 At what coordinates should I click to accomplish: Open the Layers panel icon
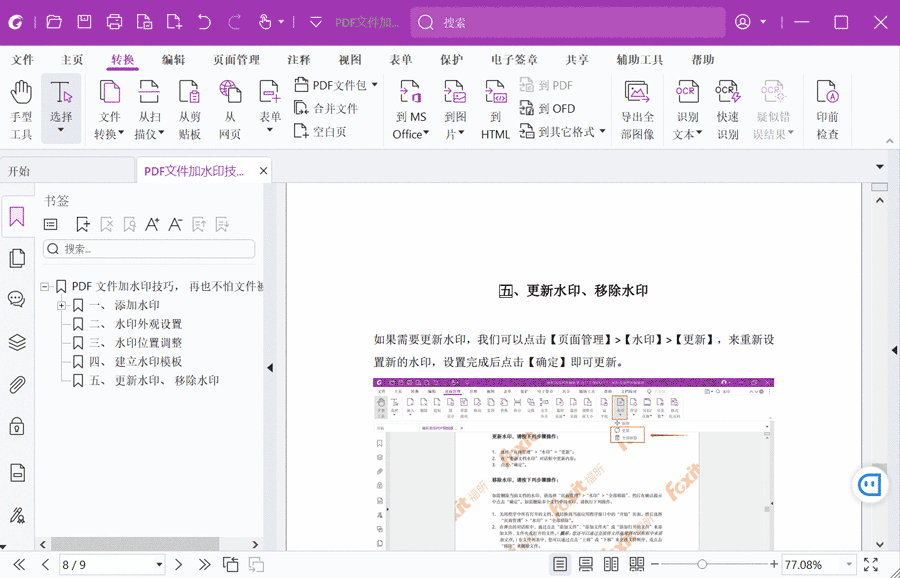coord(17,343)
